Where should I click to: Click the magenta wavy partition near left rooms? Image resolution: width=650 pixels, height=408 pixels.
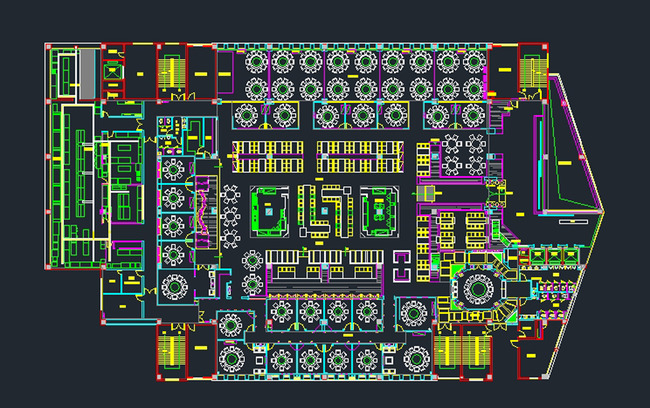coord(203,211)
